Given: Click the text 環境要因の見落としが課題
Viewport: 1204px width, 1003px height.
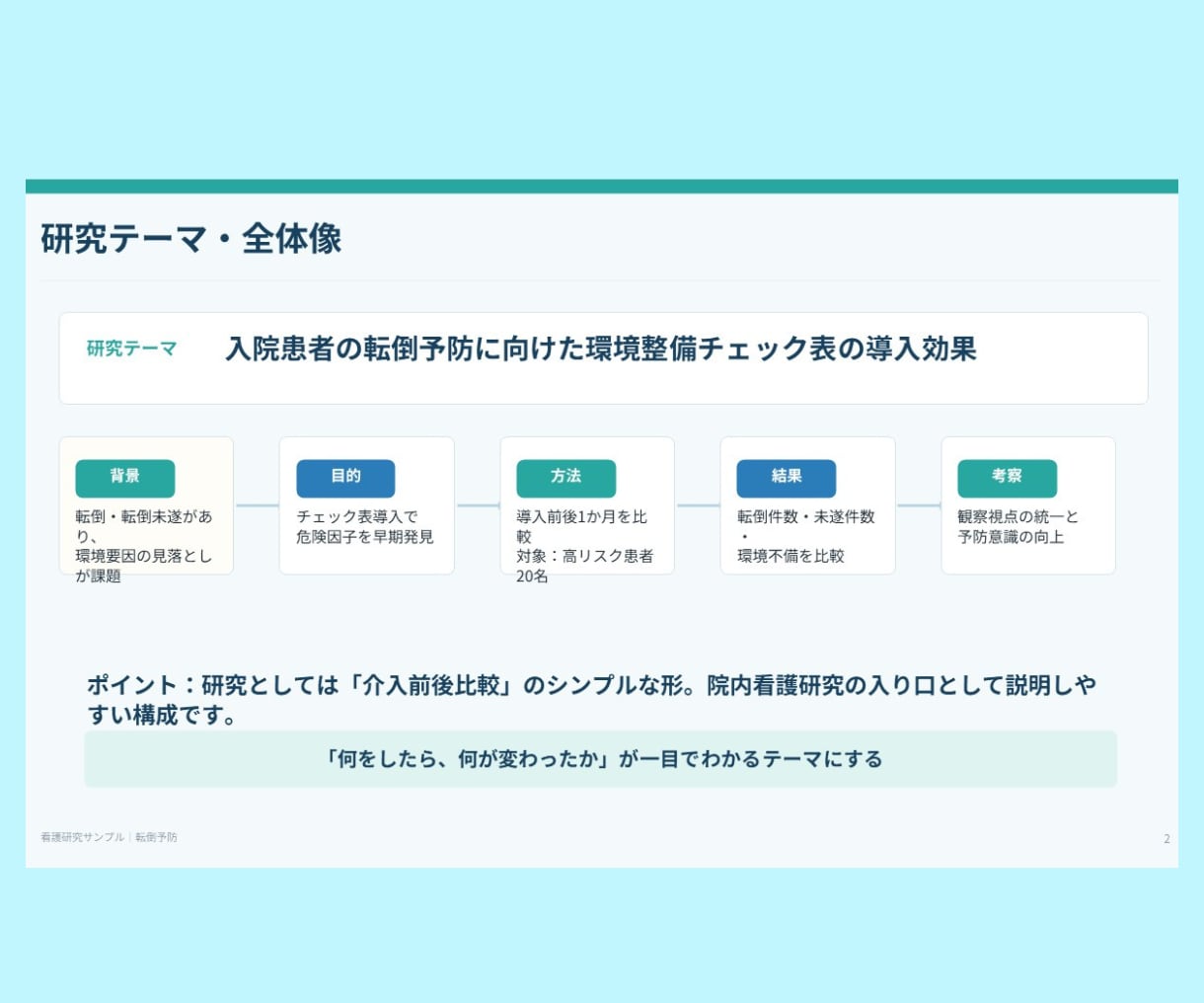Looking at the screenshot, I should pos(144,566).
